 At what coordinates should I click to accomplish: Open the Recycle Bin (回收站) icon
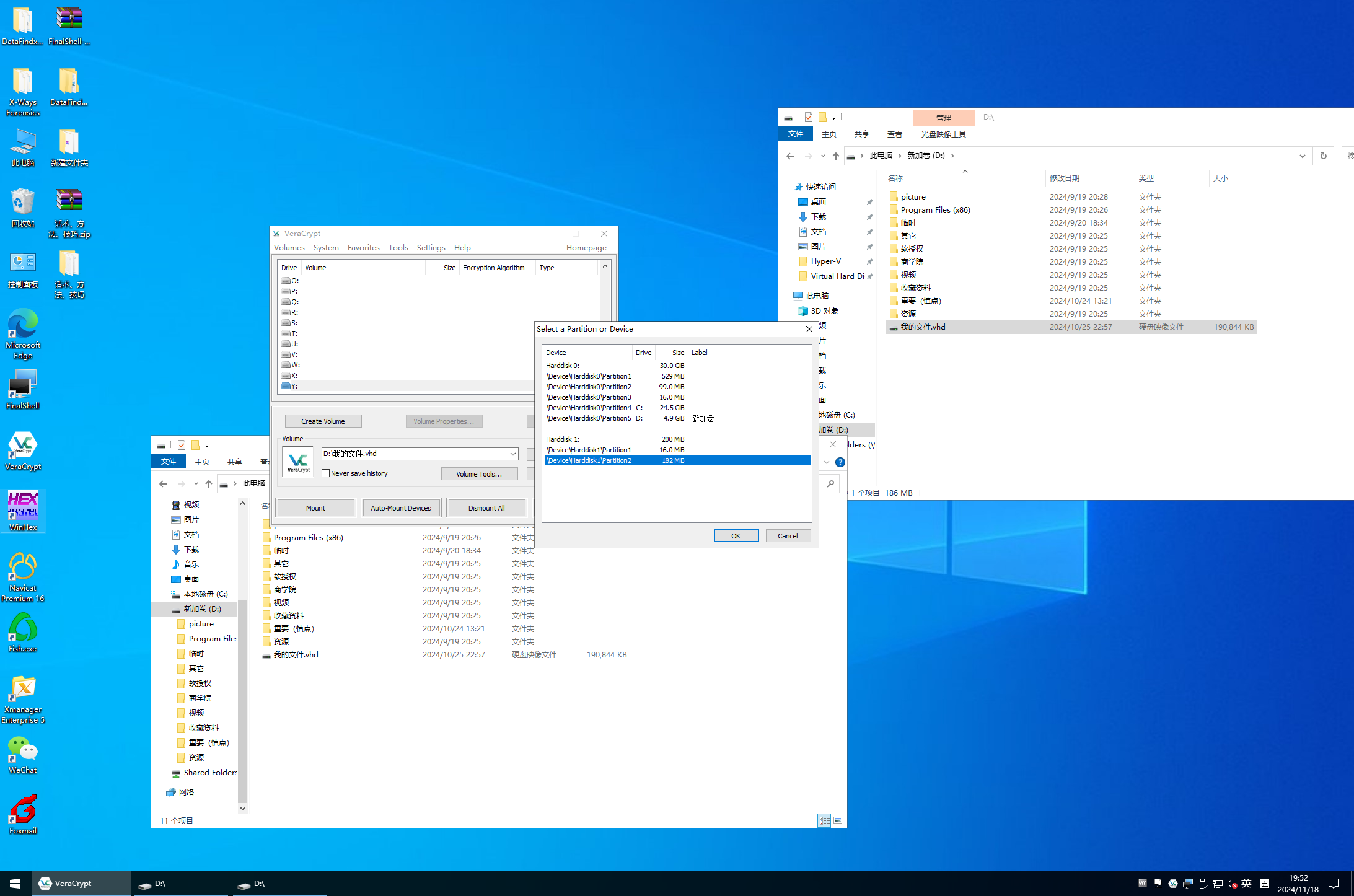point(23,208)
